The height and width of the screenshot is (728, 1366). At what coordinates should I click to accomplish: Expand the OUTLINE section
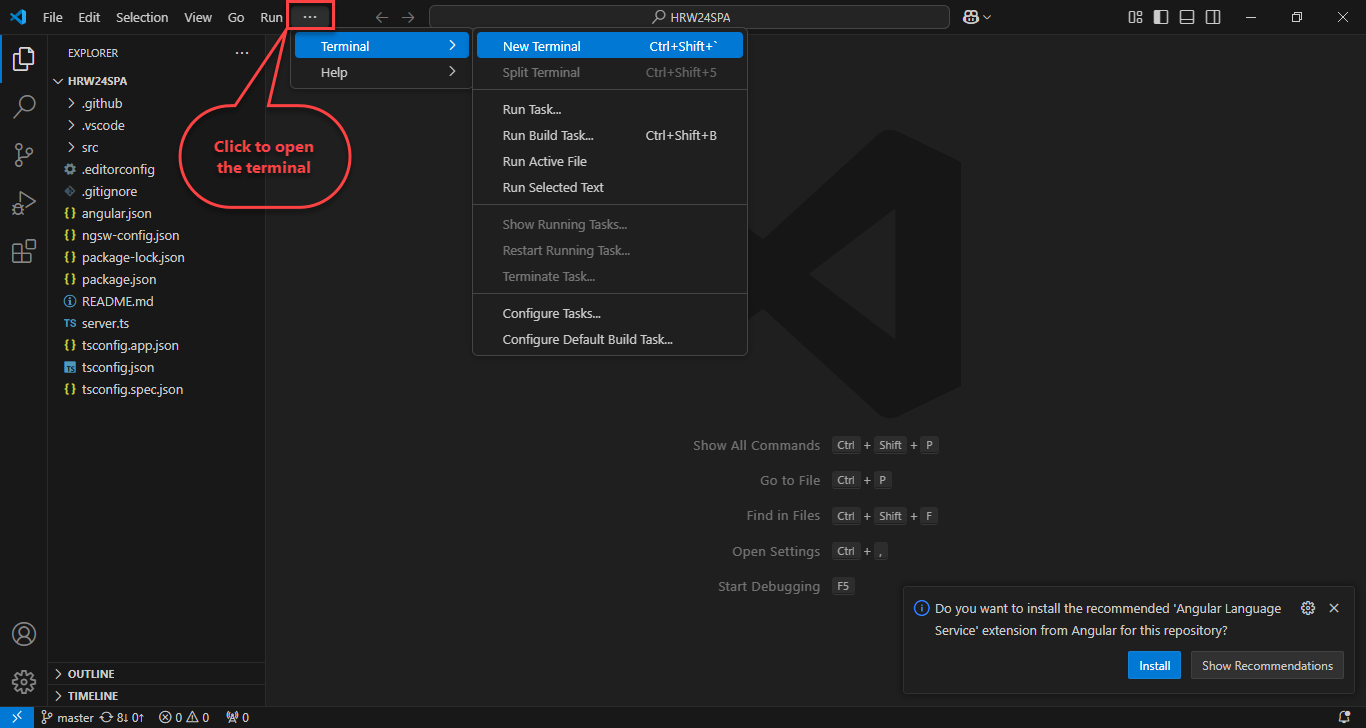coord(90,674)
